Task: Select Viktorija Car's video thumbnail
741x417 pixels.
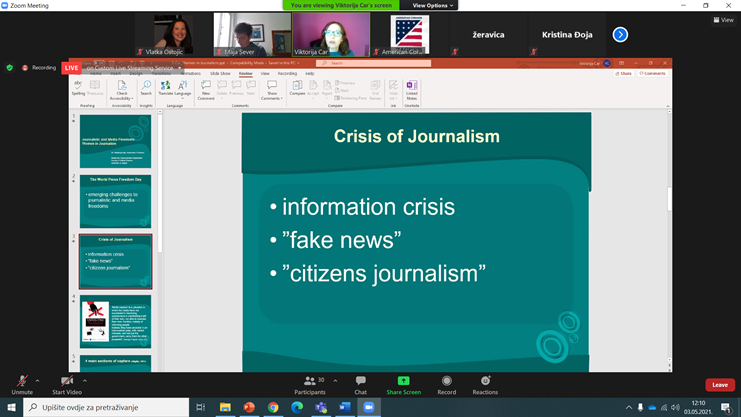Action: (331, 35)
